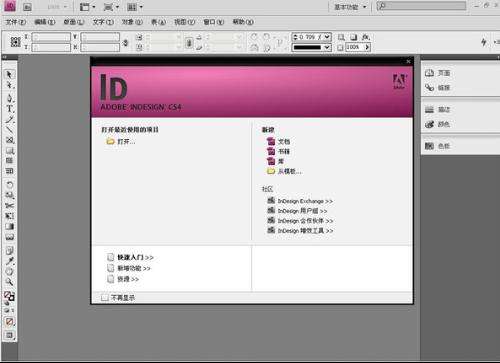Click the Apply None swatch button

[9, 322]
